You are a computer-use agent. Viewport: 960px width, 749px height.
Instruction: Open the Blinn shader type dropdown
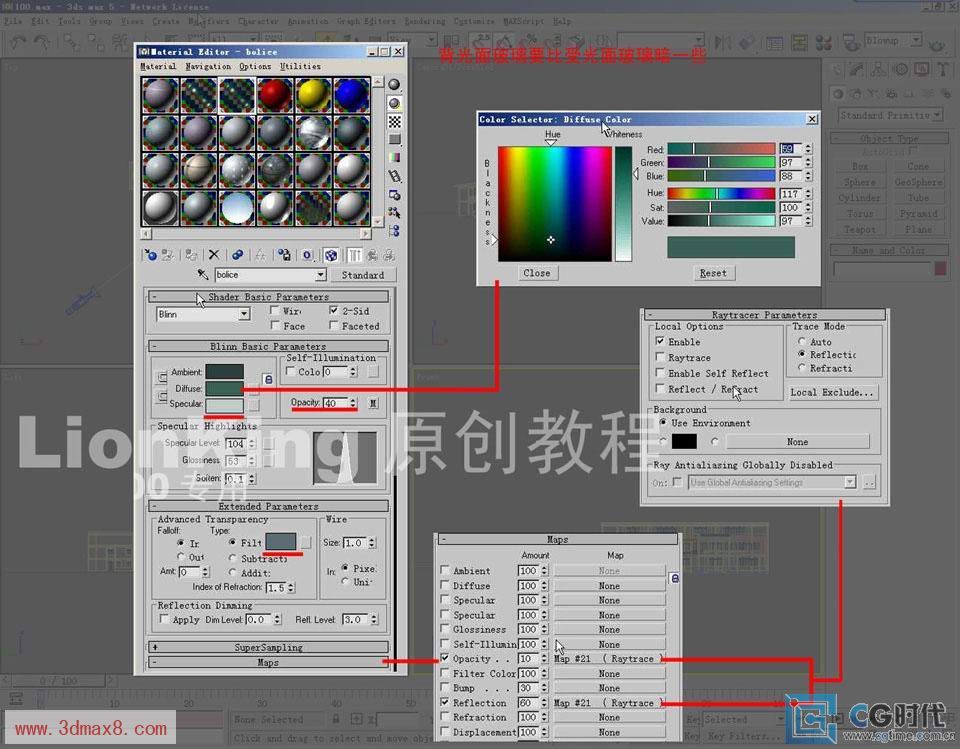click(x=244, y=314)
